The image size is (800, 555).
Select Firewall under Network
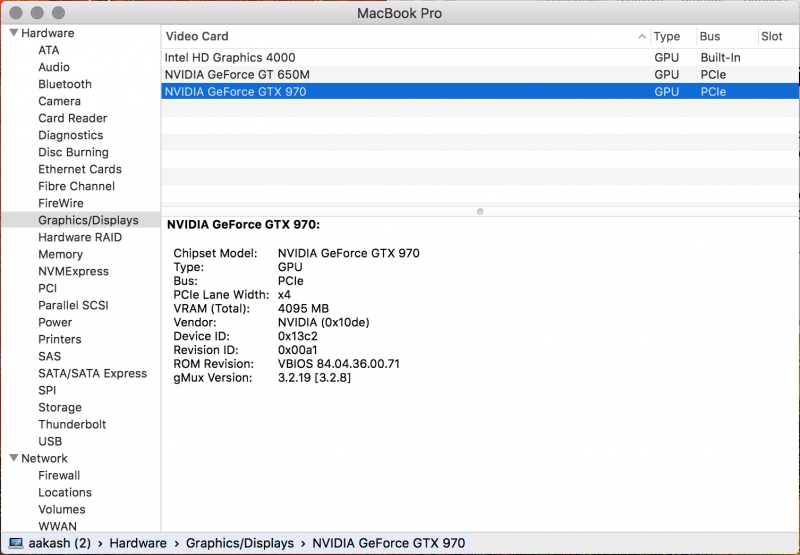59,475
